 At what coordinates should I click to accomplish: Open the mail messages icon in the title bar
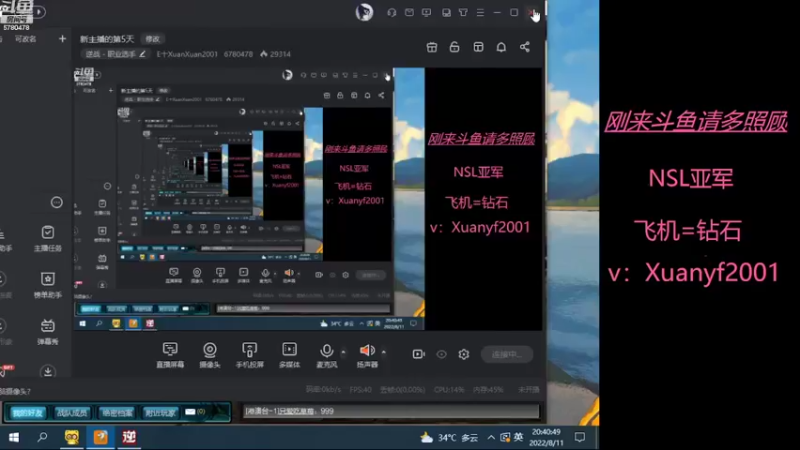point(409,12)
